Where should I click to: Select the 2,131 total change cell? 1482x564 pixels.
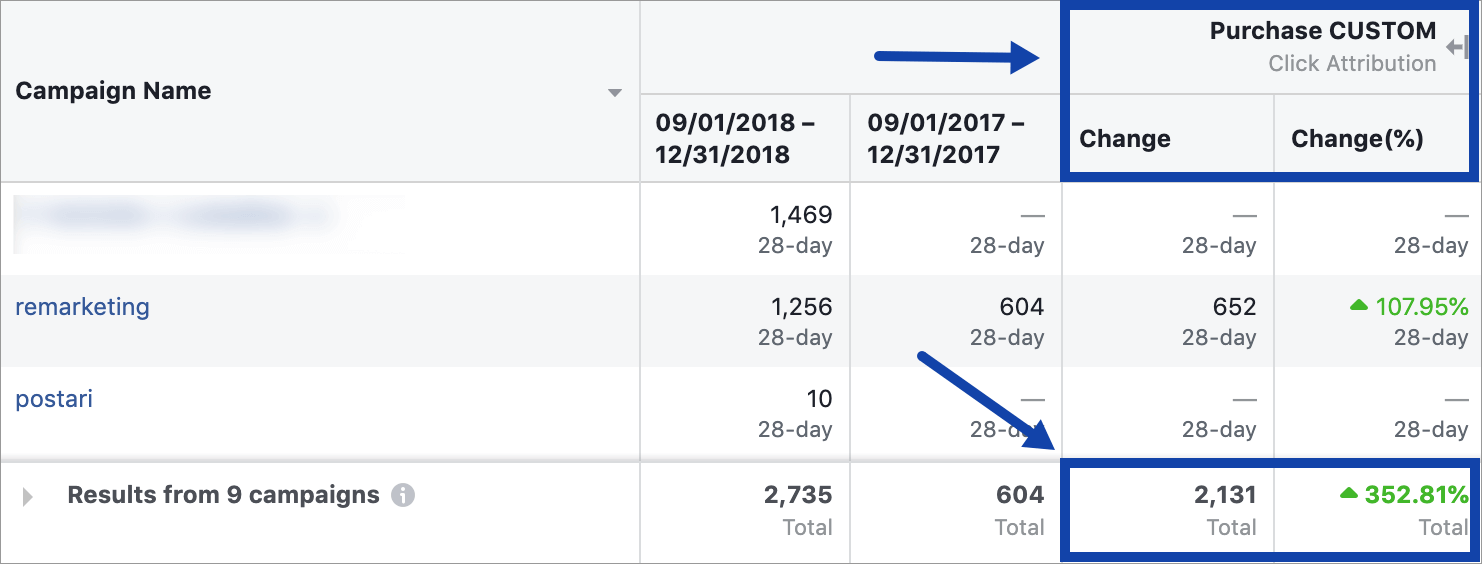click(1224, 494)
